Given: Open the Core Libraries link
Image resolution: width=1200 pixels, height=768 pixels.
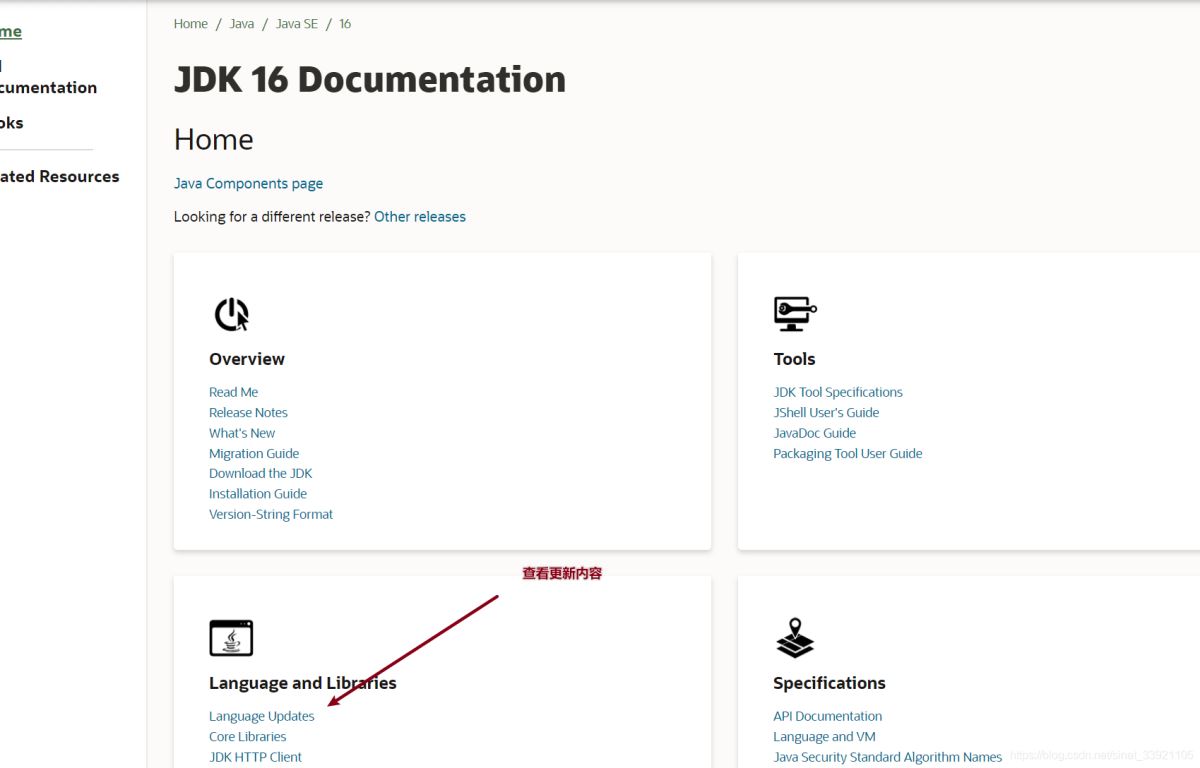Looking at the screenshot, I should (x=248, y=736).
